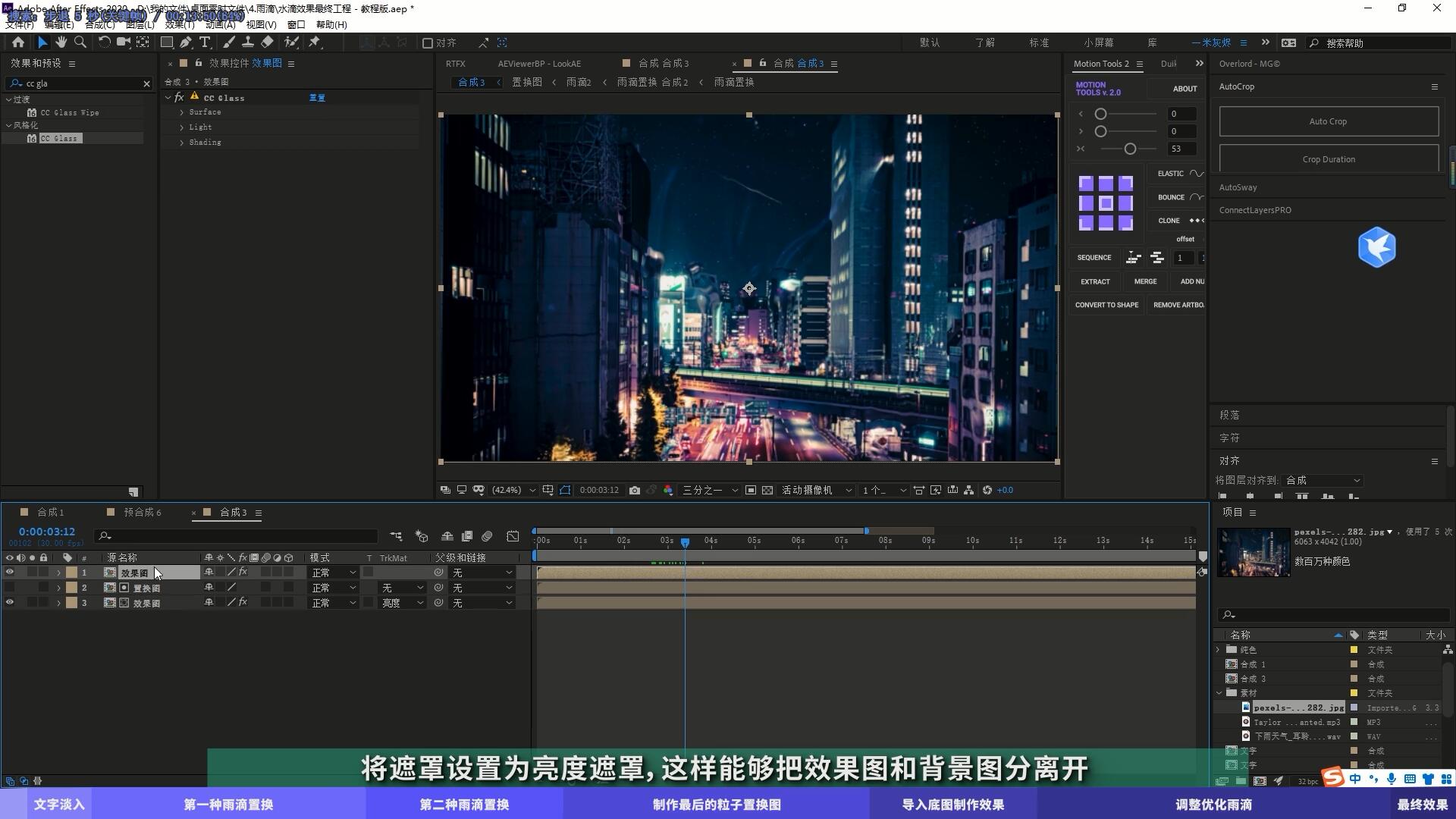The width and height of the screenshot is (1456, 819).
Task: Show layer 2 置换图 visibility toggle
Action: 9,588
